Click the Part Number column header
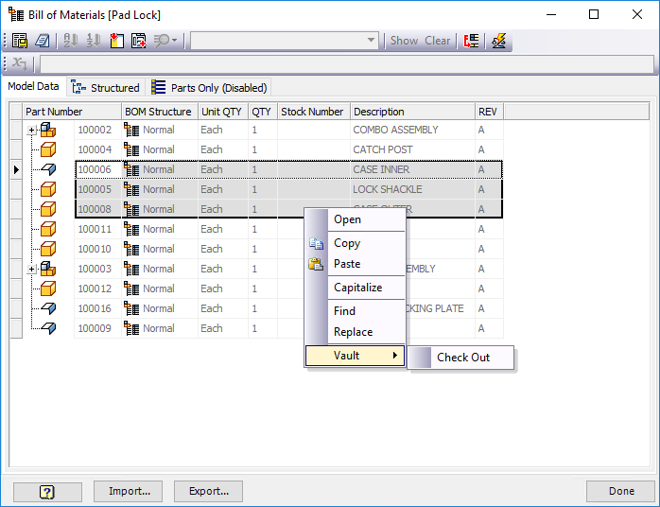The height and width of the screenshot is (507, 660). click(72, 111)
